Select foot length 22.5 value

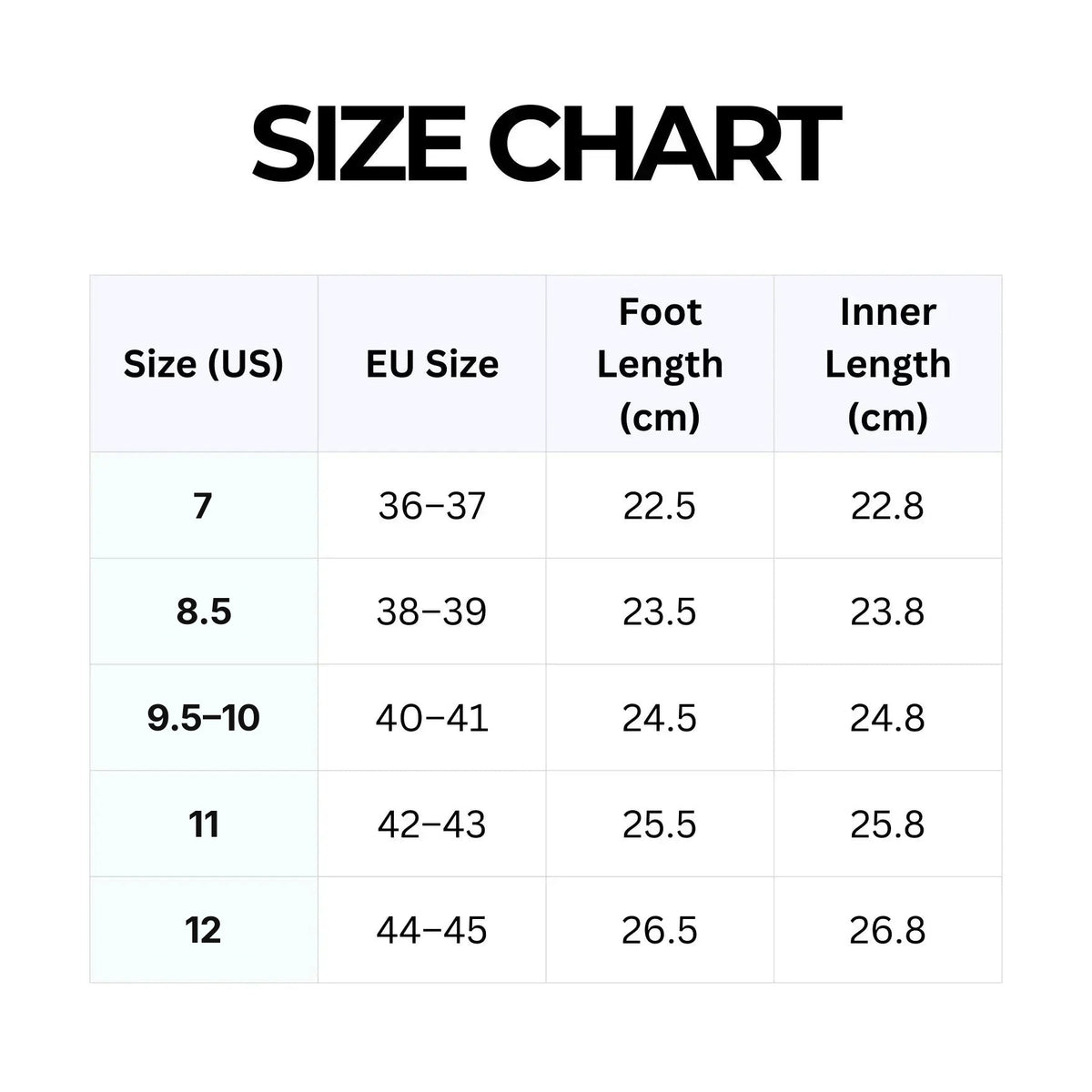coord(660,505)
